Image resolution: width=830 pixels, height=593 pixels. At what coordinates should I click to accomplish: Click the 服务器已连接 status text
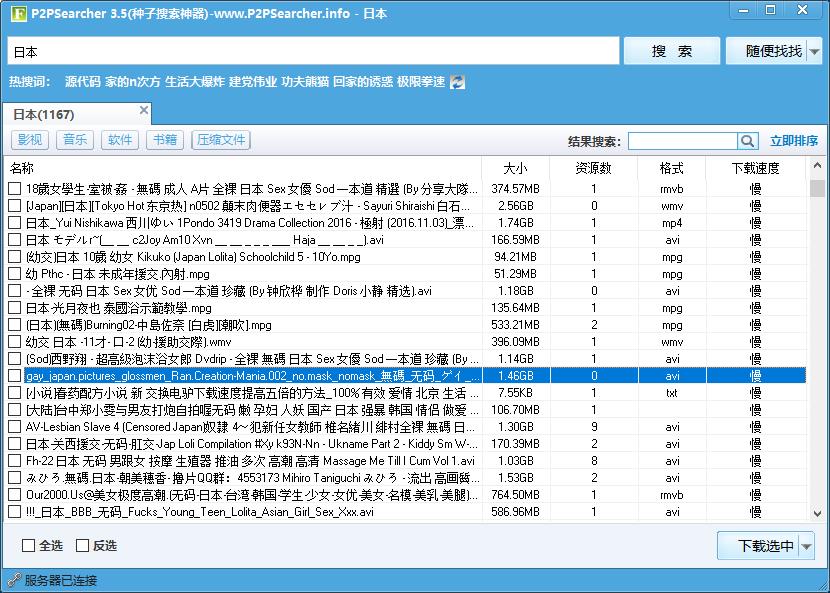click(61, 580)
